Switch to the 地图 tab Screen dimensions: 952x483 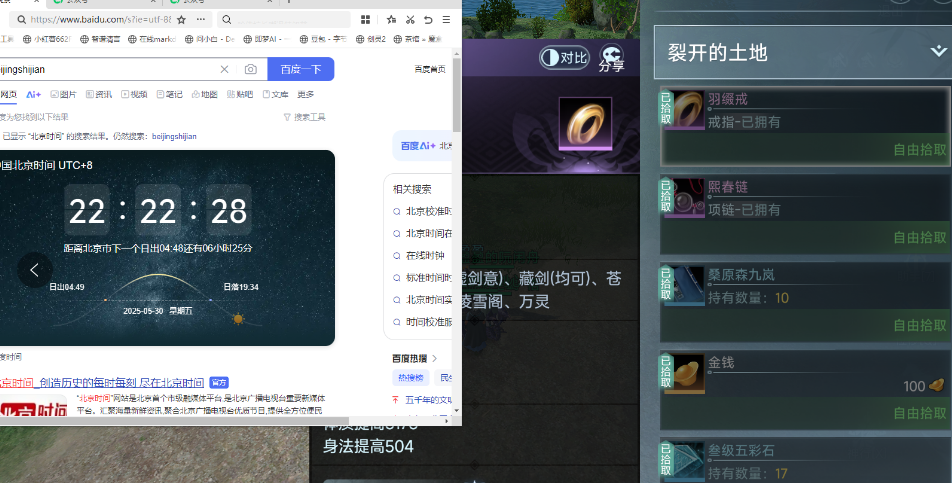(205, 94)
